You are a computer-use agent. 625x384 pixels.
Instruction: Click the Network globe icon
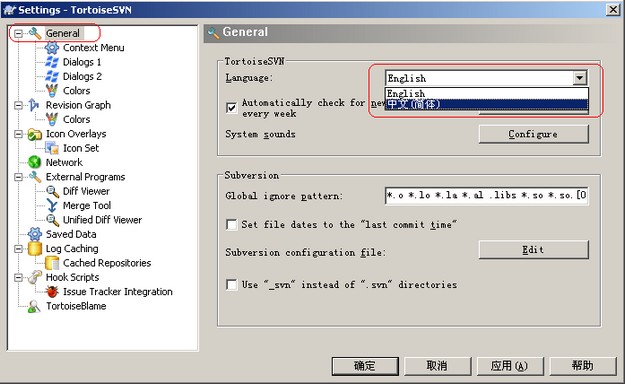[x=35, y=162]
